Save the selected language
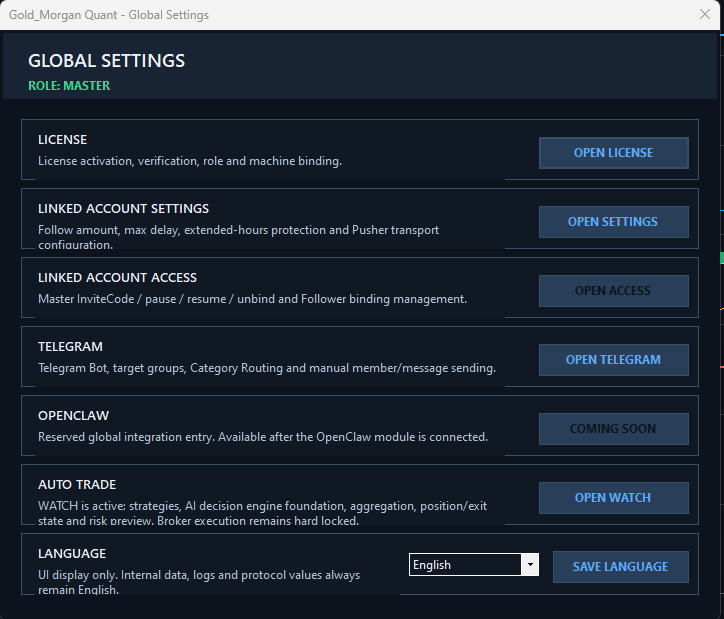The image size is (724, 619). click(621, 567)
